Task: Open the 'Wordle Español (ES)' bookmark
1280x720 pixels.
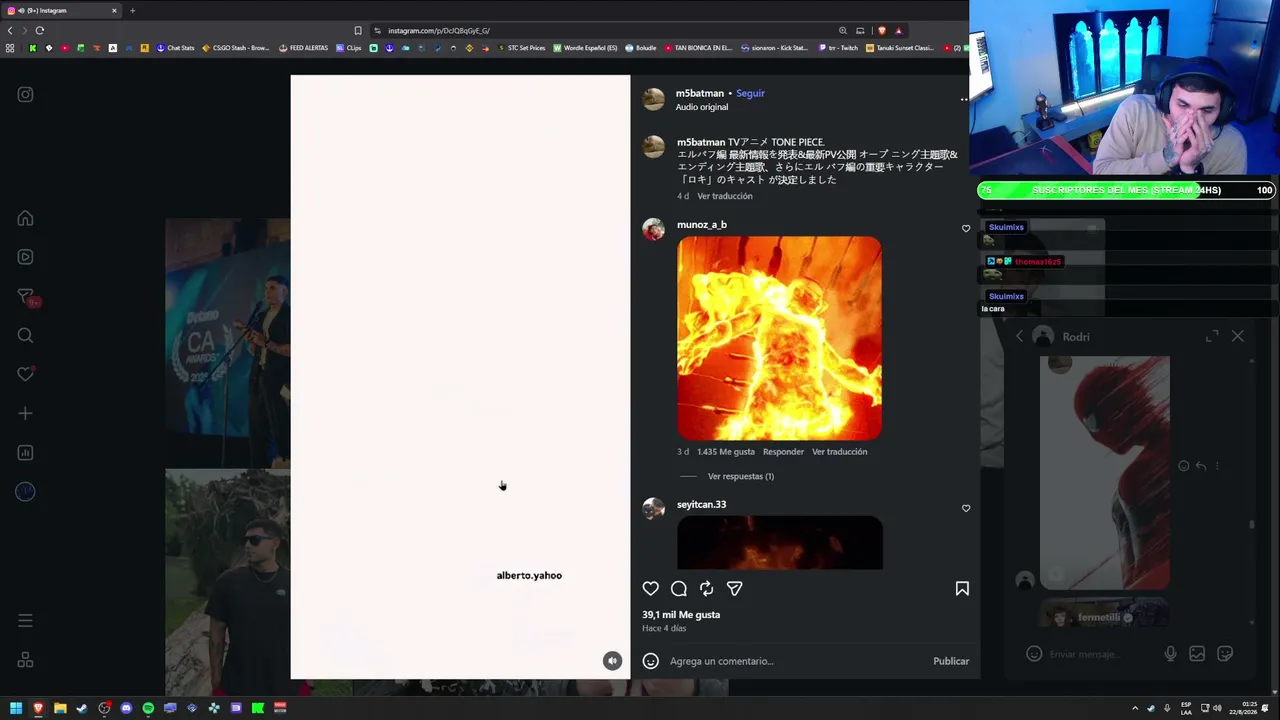Action: coord(585,48)
